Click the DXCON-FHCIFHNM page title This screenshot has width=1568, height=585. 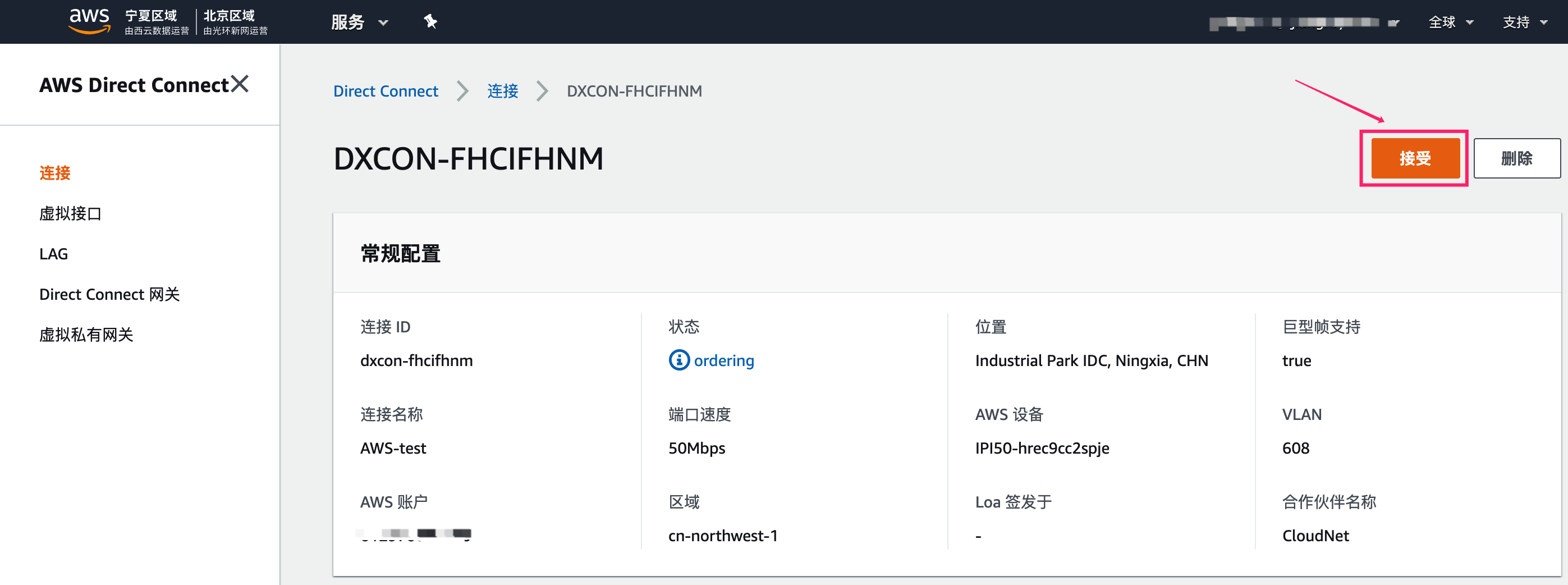click(468, 159)
